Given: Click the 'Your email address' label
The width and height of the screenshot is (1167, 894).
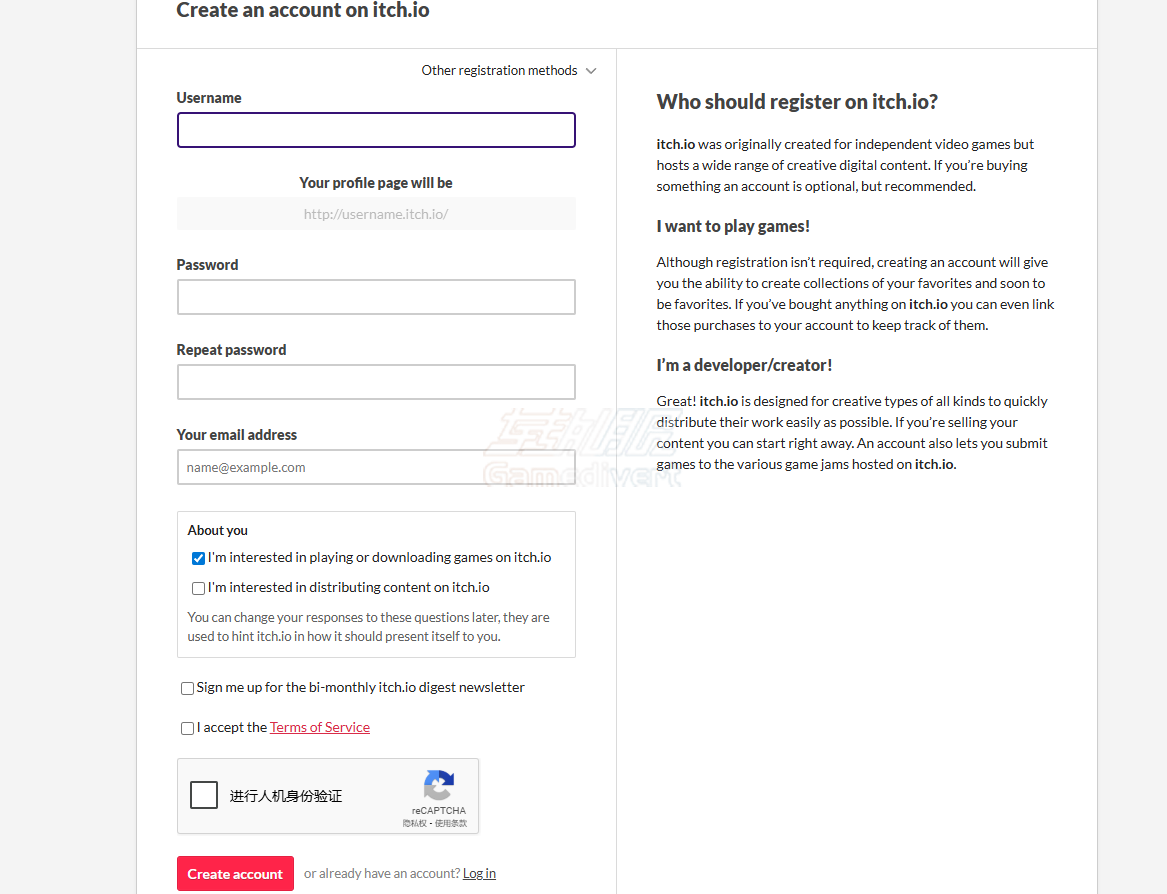Looking at the screenshot, I should (237, 435).
